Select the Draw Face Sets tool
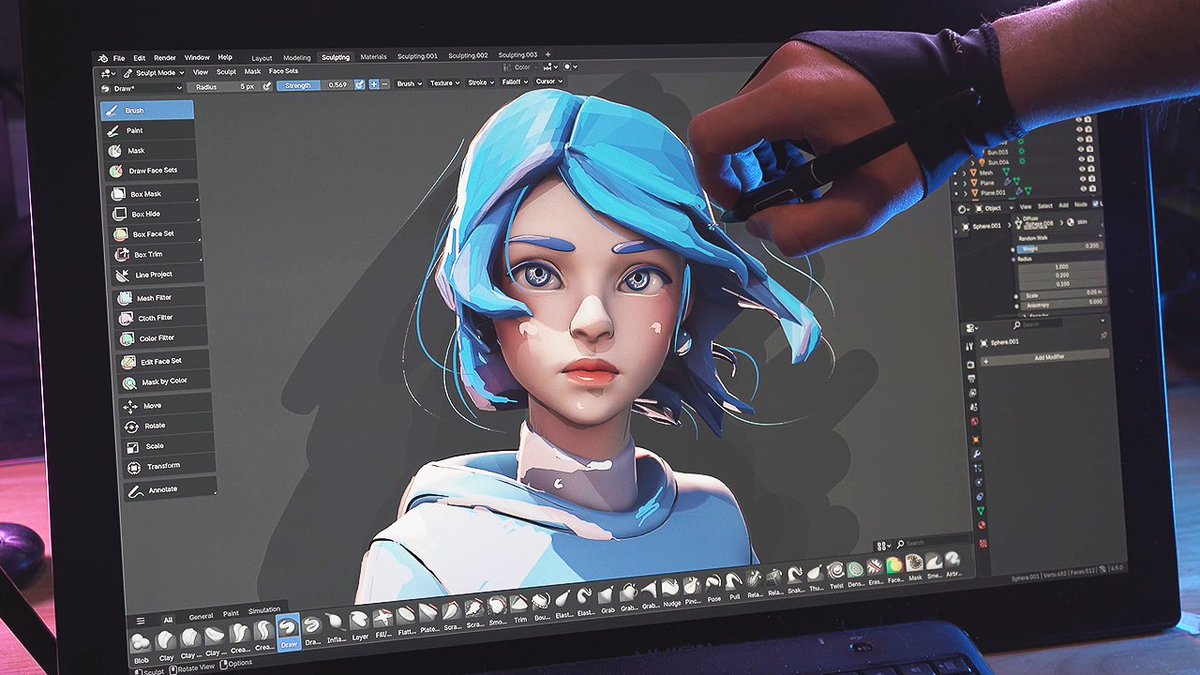This screenshot has width=1200, height=675. point(151,170)
